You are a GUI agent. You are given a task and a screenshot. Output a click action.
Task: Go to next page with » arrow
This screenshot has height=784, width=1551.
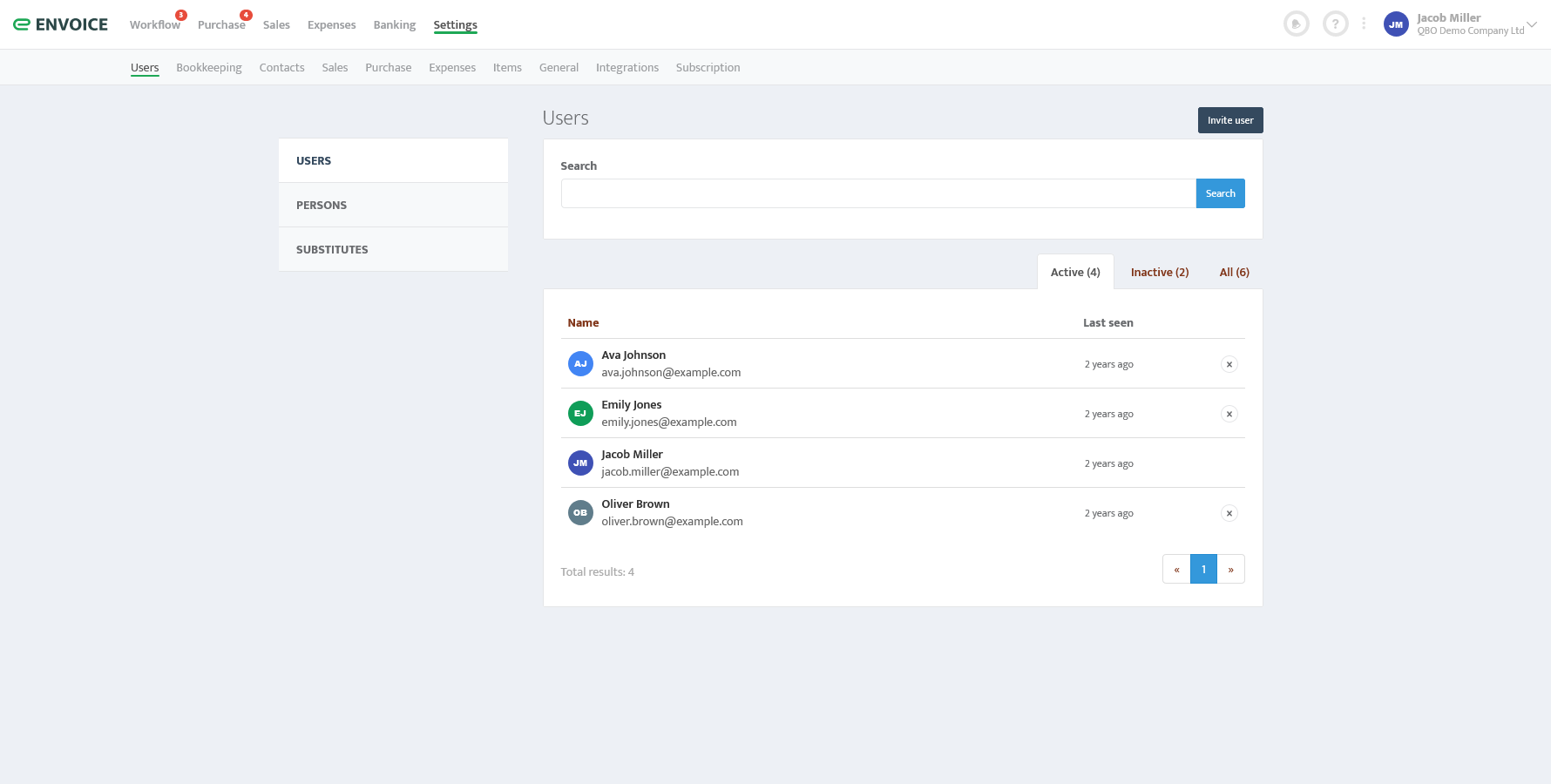coord(1230,570)
